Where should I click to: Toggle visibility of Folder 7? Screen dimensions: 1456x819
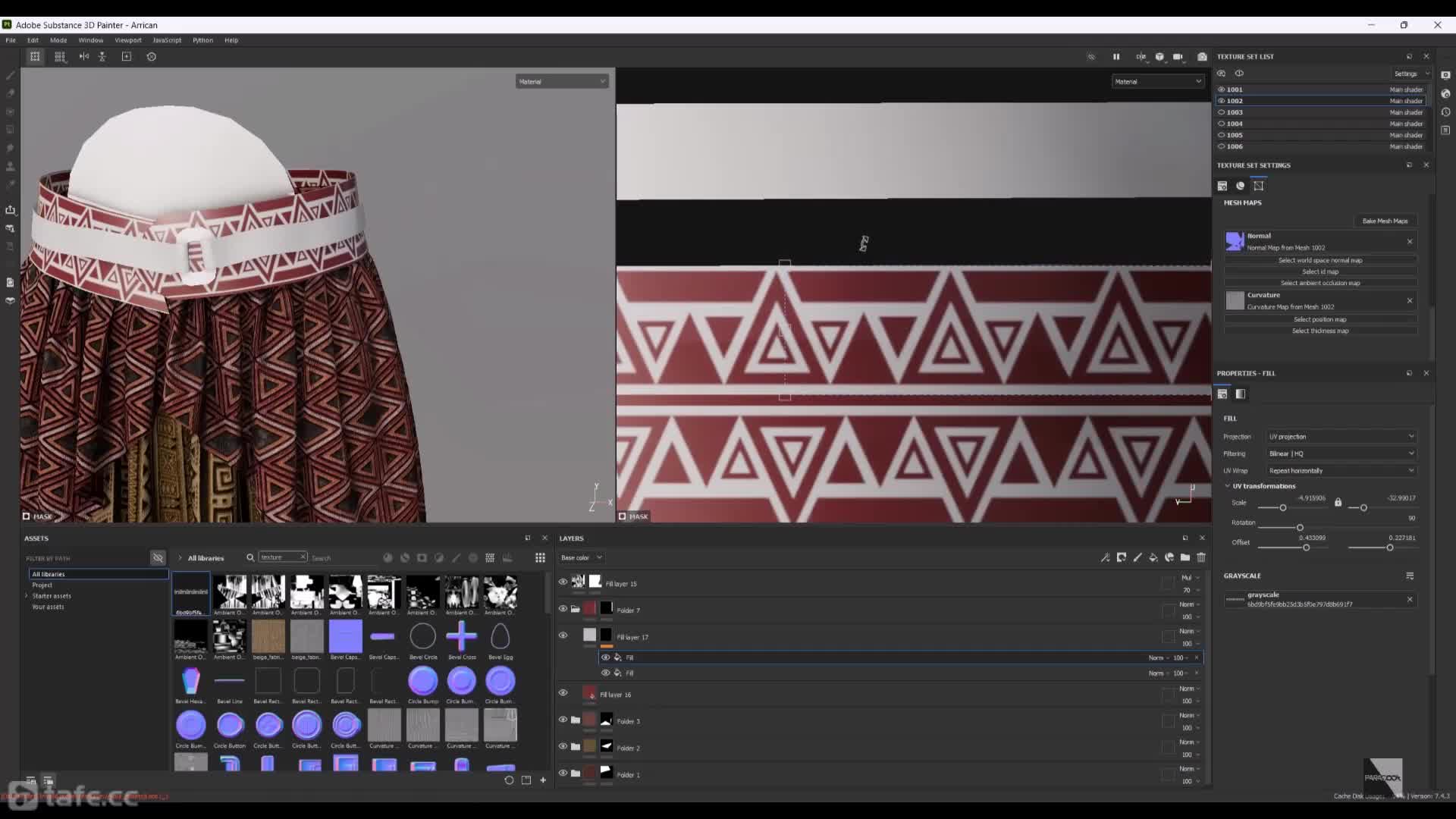[x=563, y=609]
